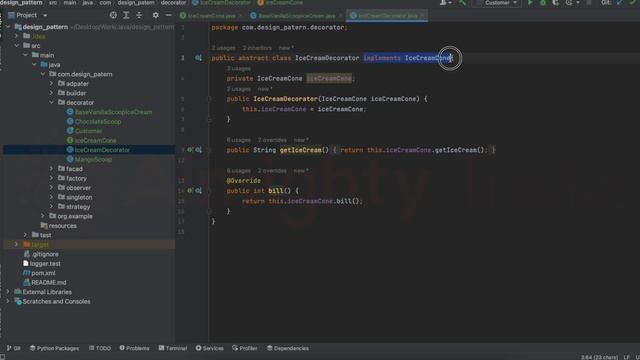
Task: Click the Collapse All icon in Project panel
Action: pyautogui.click(x=139, y=15)
